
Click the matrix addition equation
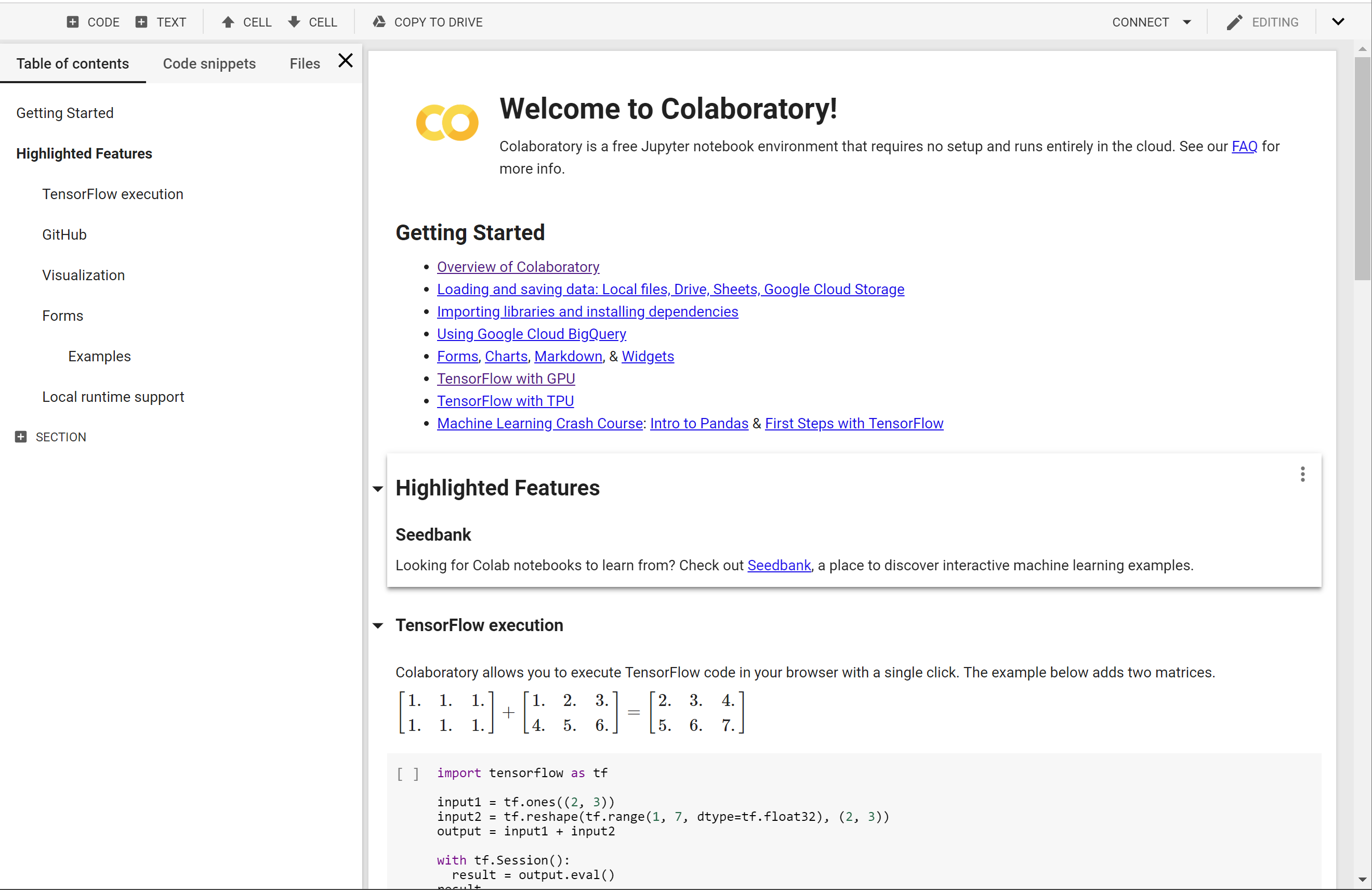(571, 712)
